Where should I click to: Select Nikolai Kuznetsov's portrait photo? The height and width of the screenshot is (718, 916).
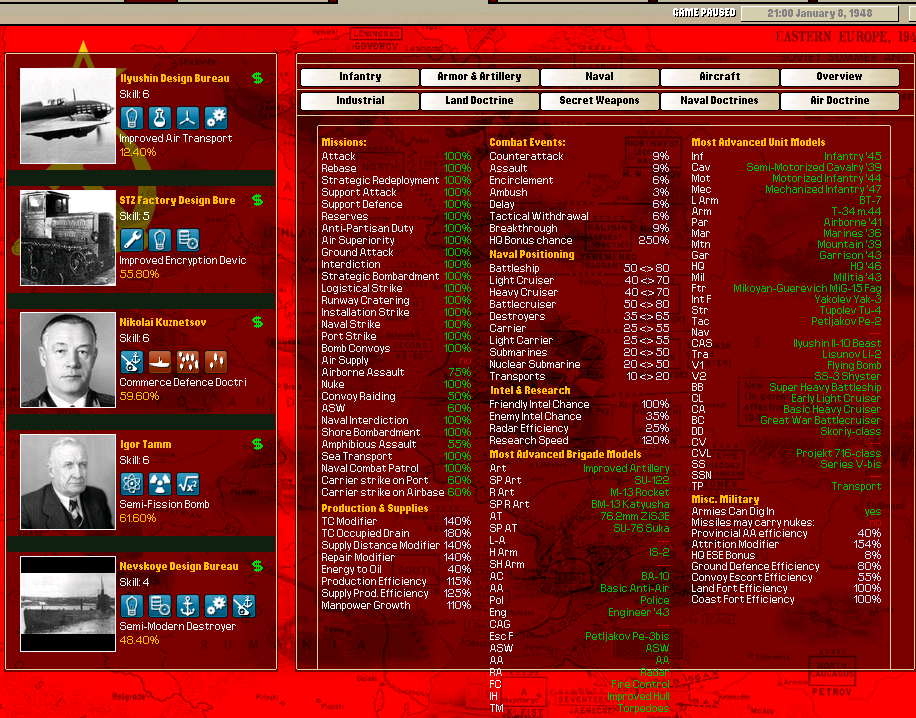pyautogui.click(x=68, y=359)
